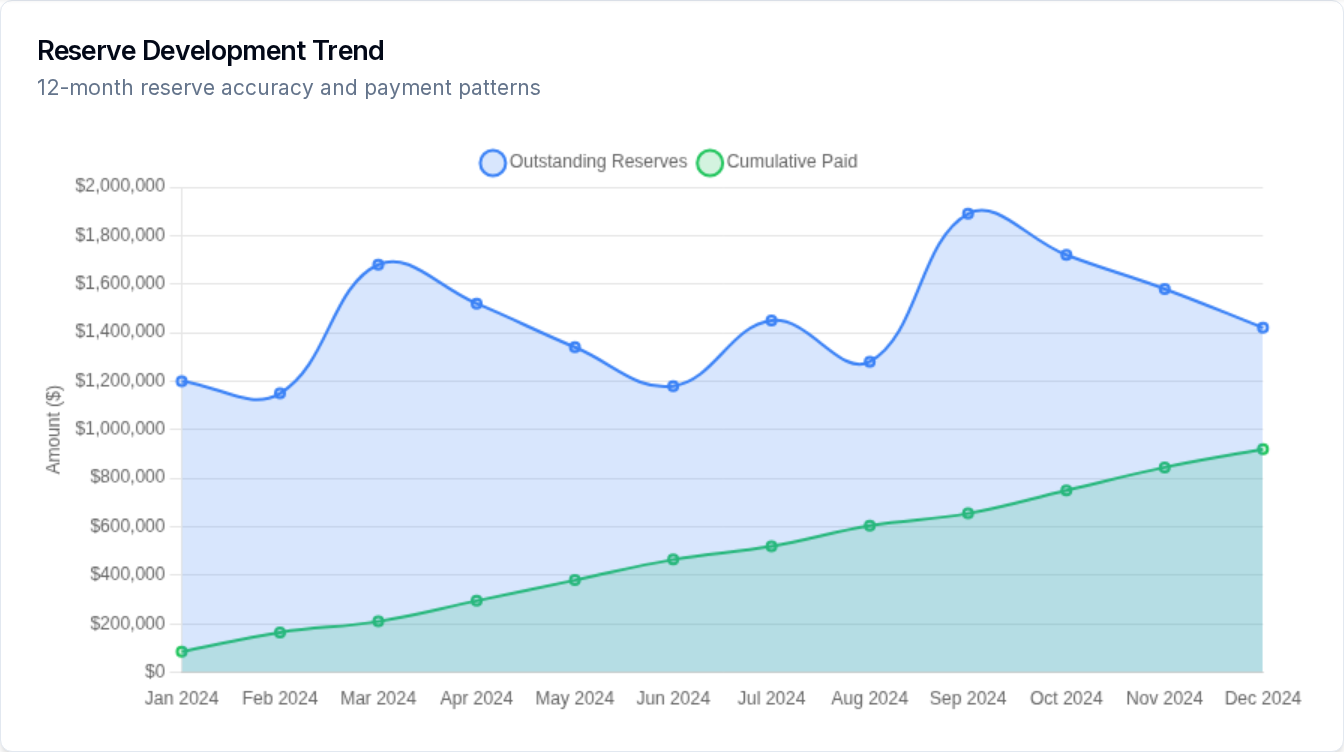The width and height of the screenshot is (1344, 752).
Task: Click the blue Outstanding Reserves legend circle
Action: (493, 162)
